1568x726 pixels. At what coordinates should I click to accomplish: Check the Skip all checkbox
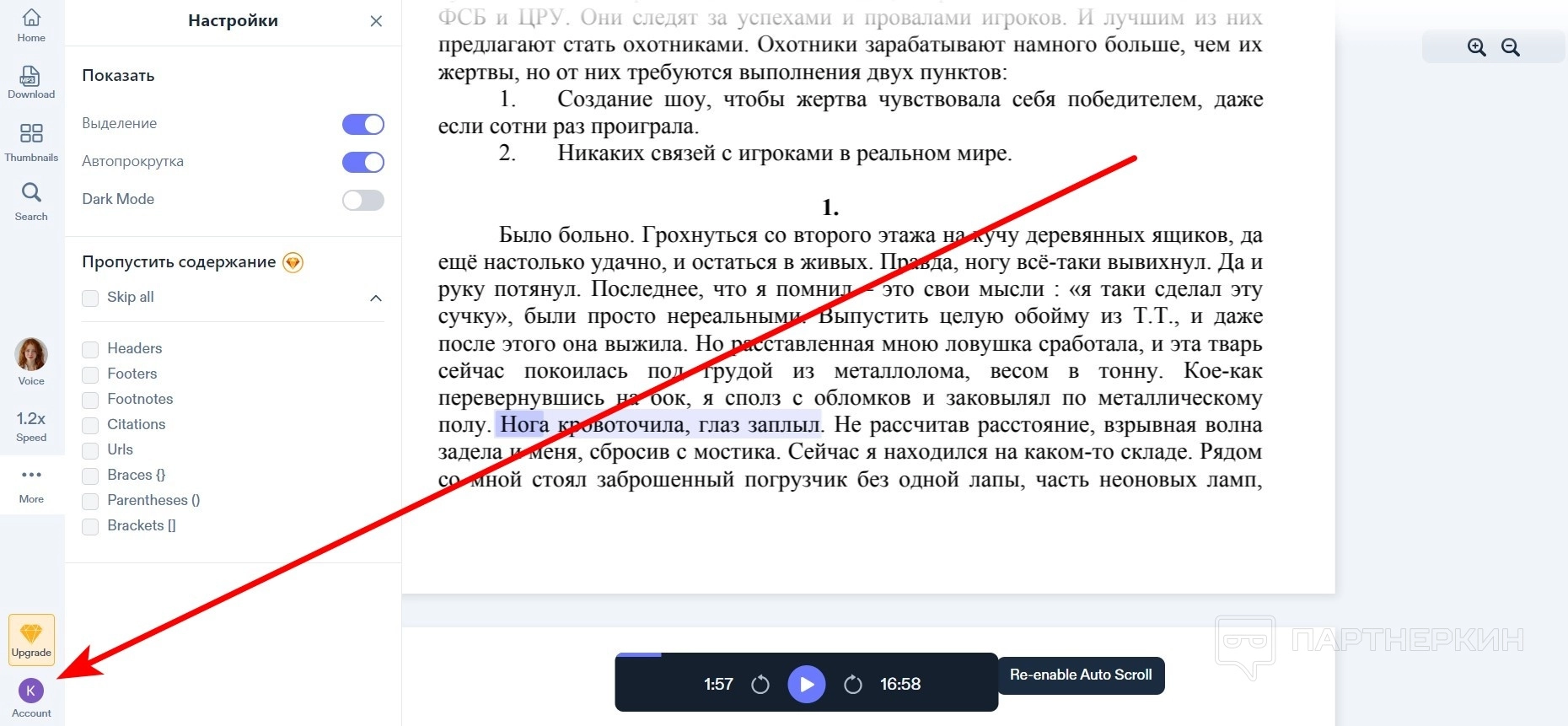(90, 298)
